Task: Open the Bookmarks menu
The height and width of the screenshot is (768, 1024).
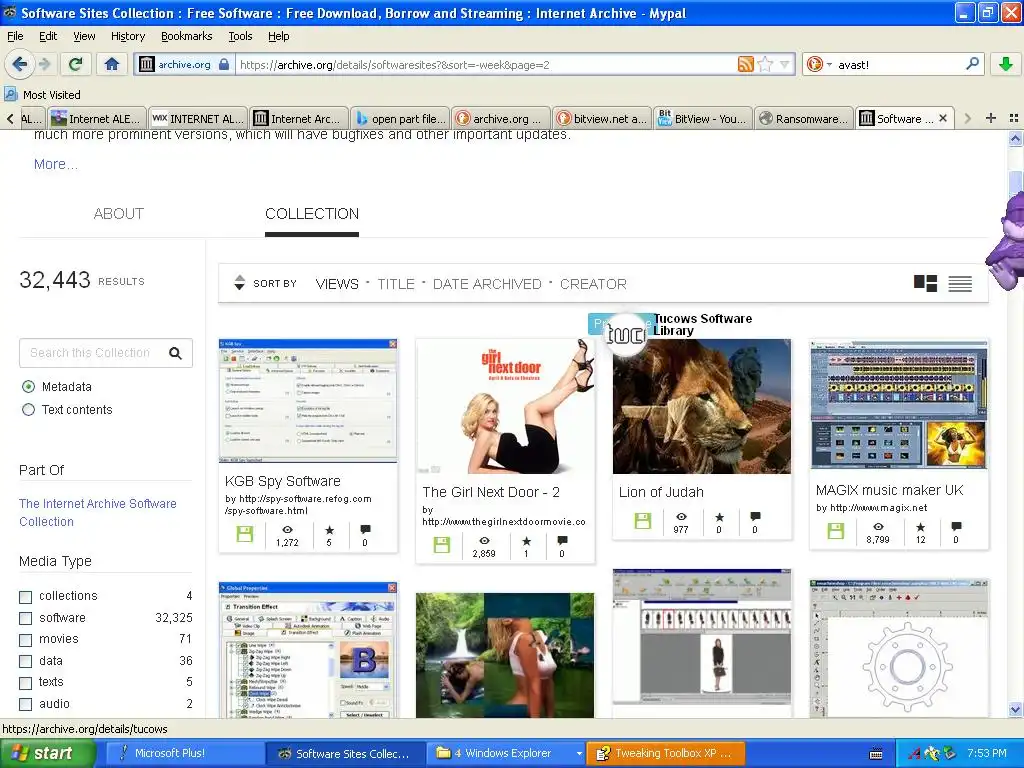Action: [x=186, y=36]
